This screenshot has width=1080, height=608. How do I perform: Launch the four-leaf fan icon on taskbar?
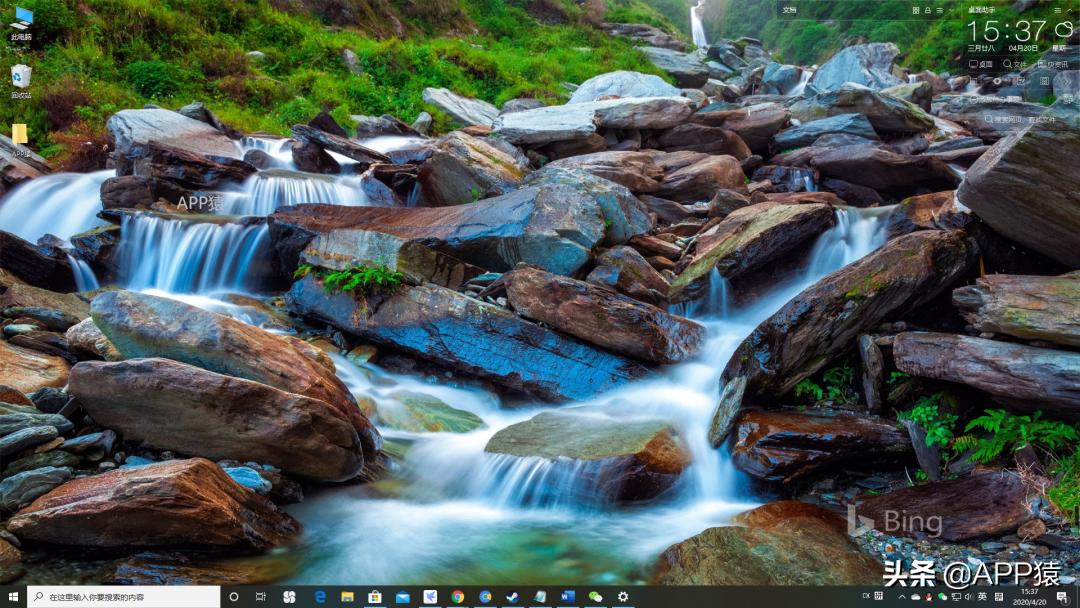[289, 597]
